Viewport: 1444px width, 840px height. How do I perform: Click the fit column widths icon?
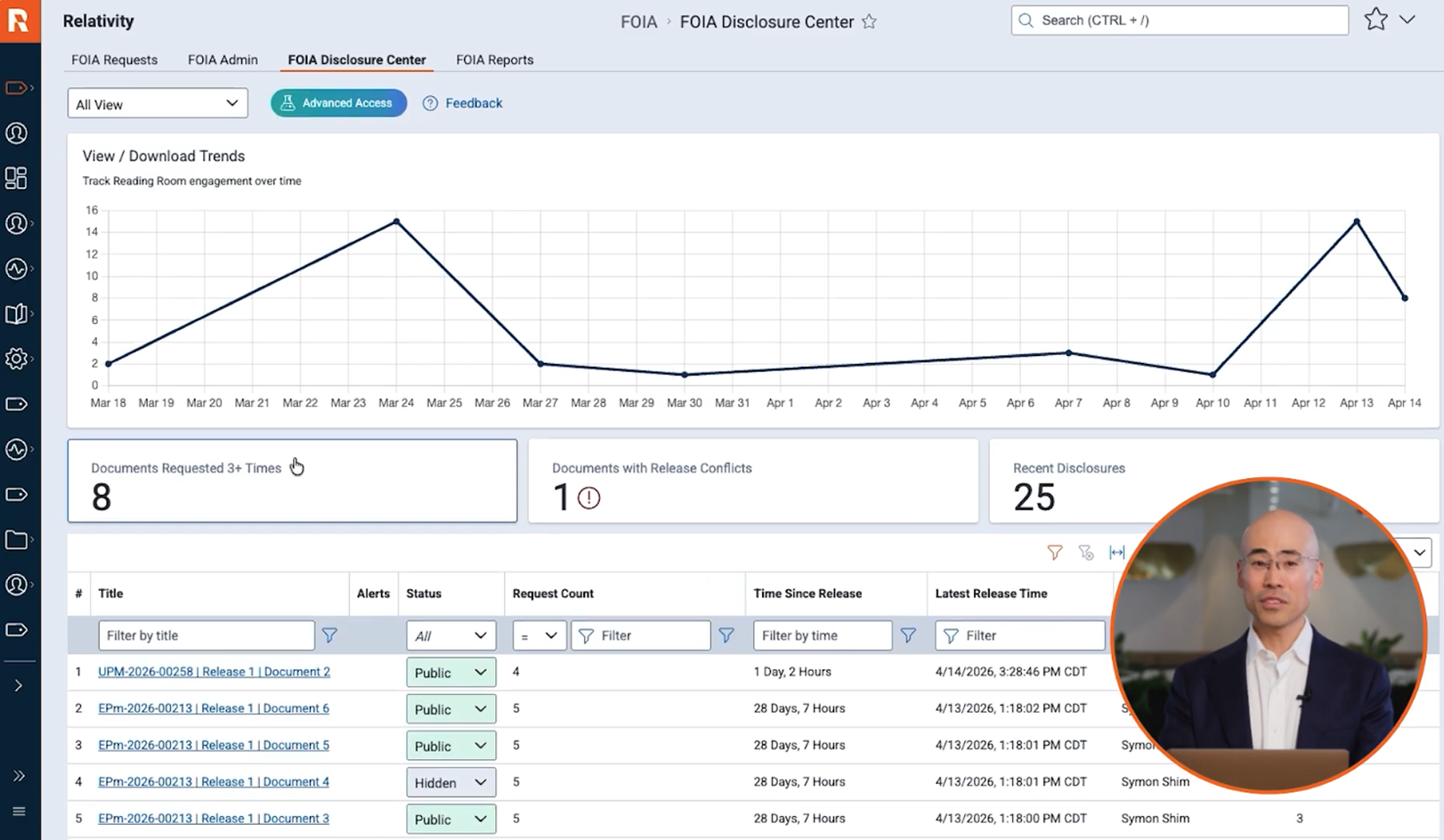coord(1117,553)
